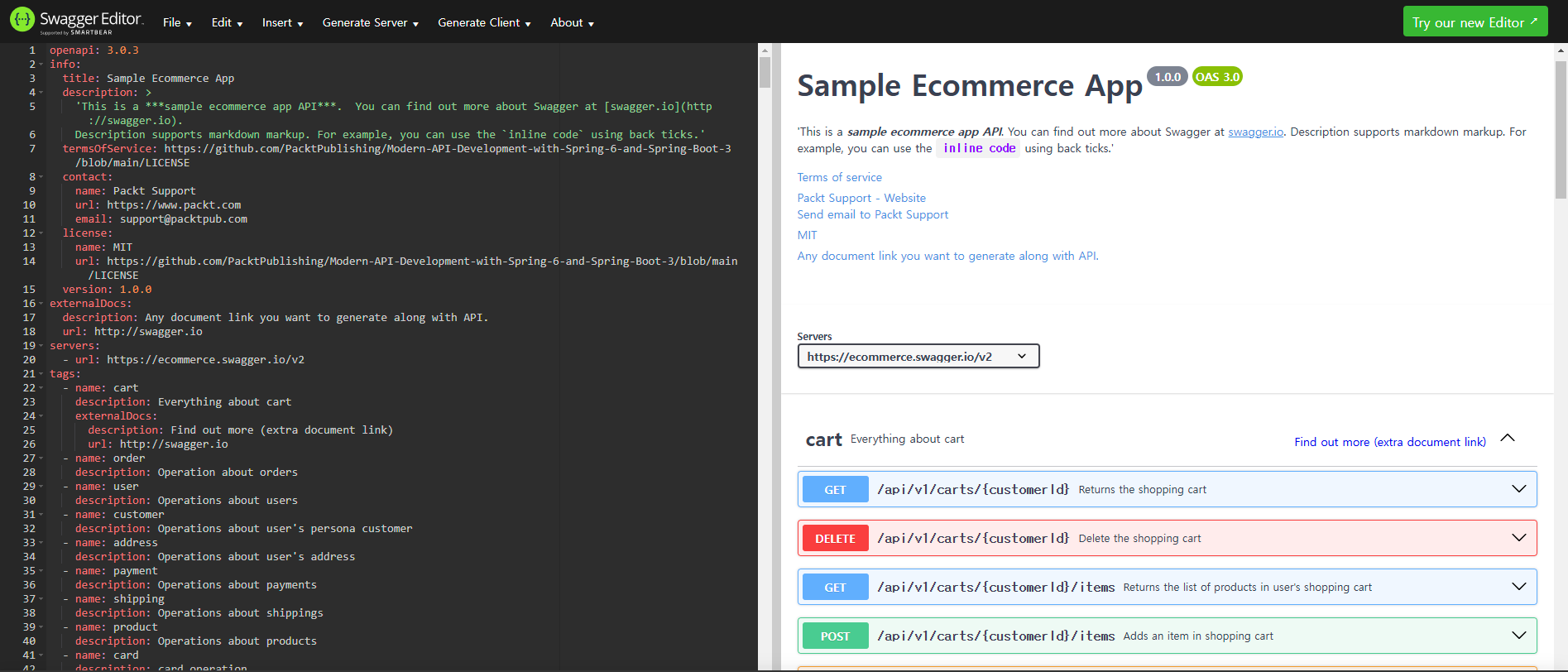The image size is (1568, 672).
Task: Click the 'email: support@packtpub.com' line
Action: click(x=161, y=219)
